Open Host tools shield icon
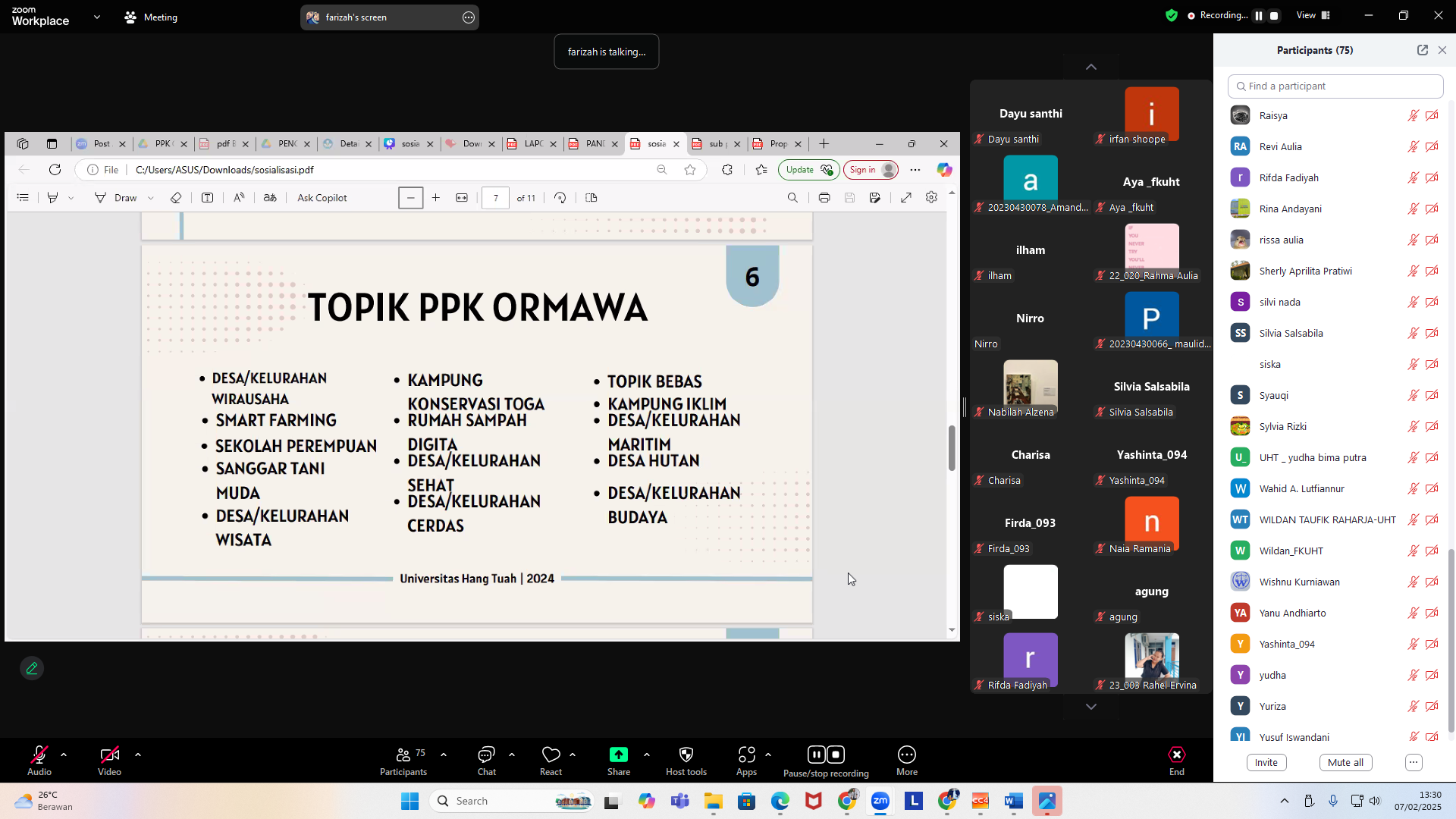Image resolution: width=1456 pixels, height=819 pixels. coord(686,755)
